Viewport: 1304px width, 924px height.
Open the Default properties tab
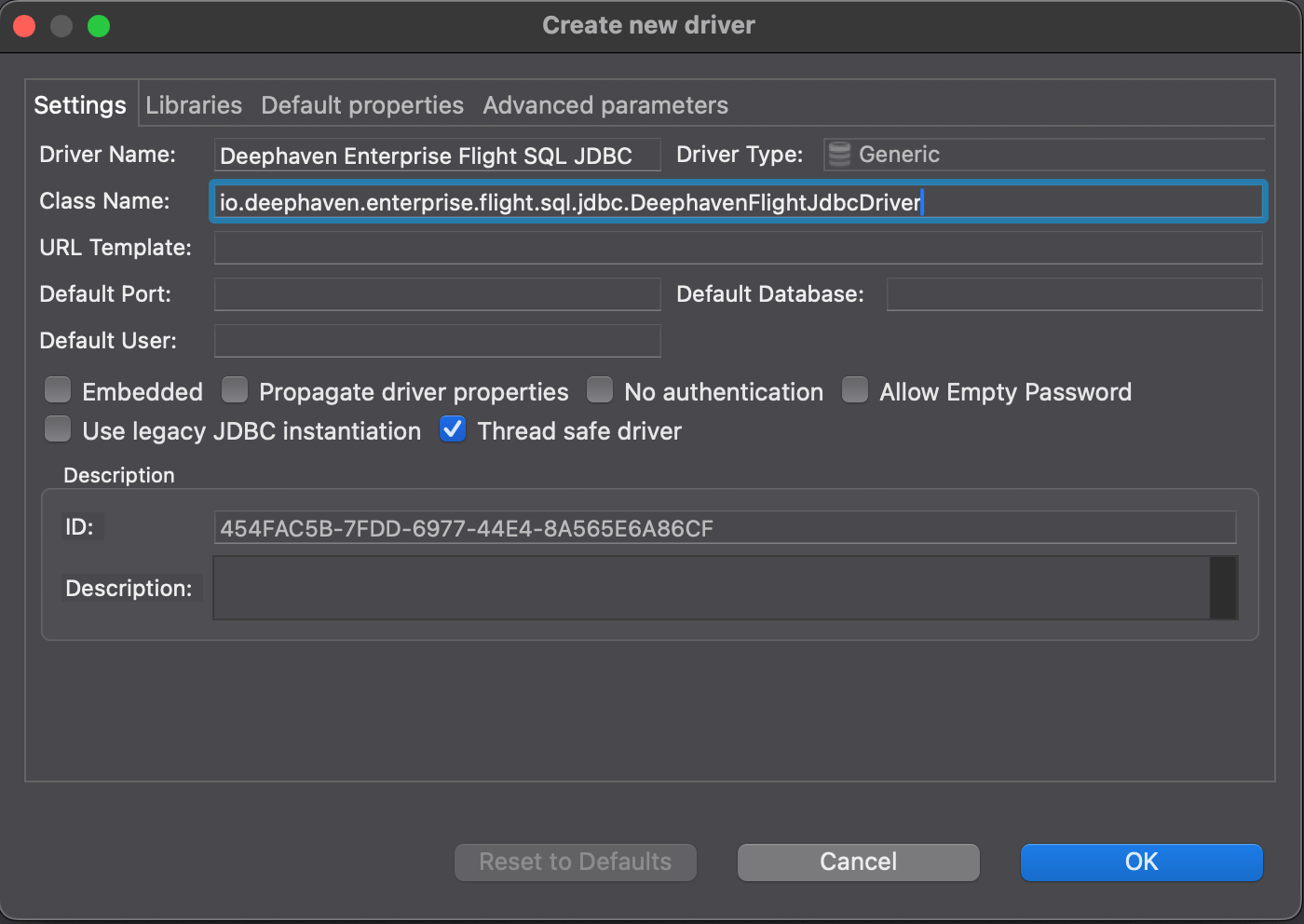coord(361,105)
